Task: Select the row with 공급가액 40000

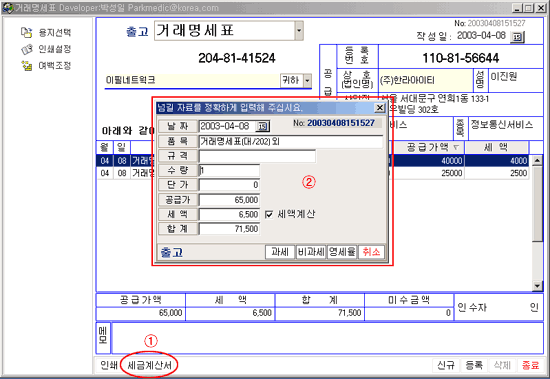Action: [313, 161]
